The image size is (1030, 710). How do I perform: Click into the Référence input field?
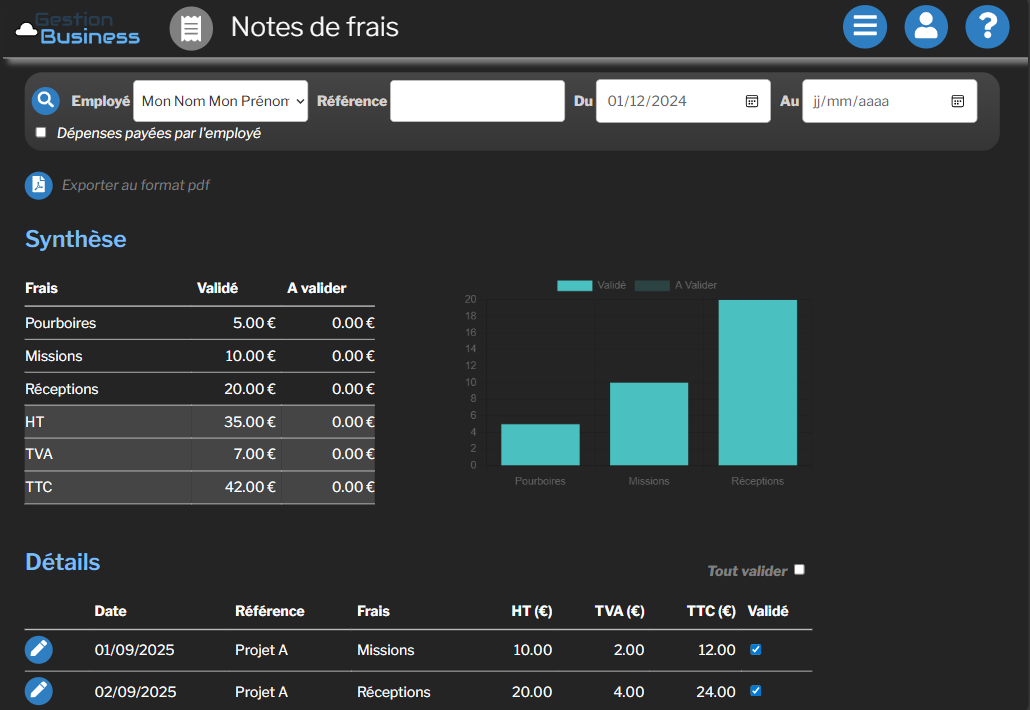click(477, 101)
